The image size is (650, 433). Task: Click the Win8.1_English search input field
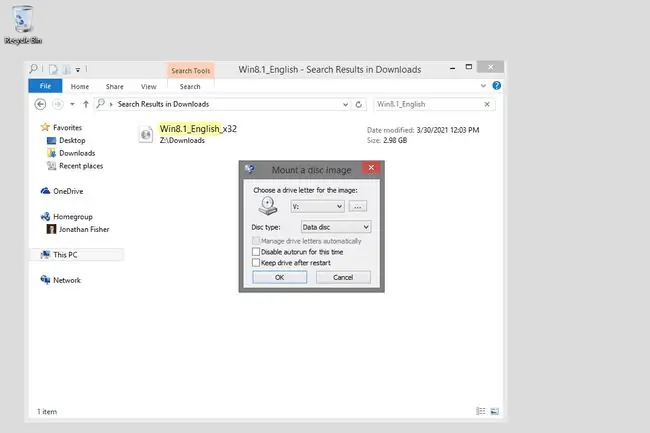point(429,104)
